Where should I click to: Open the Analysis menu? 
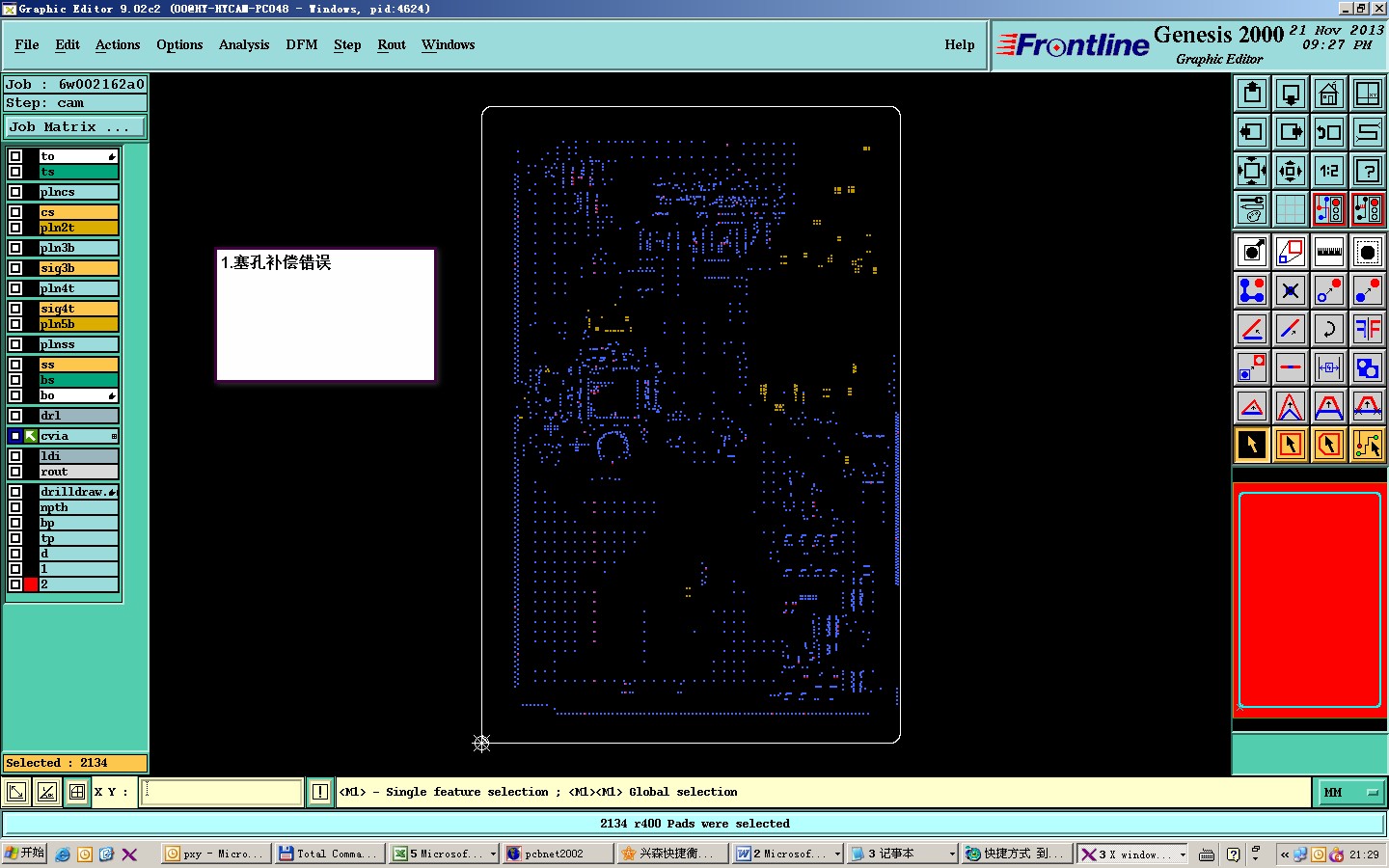pos(244,44)
